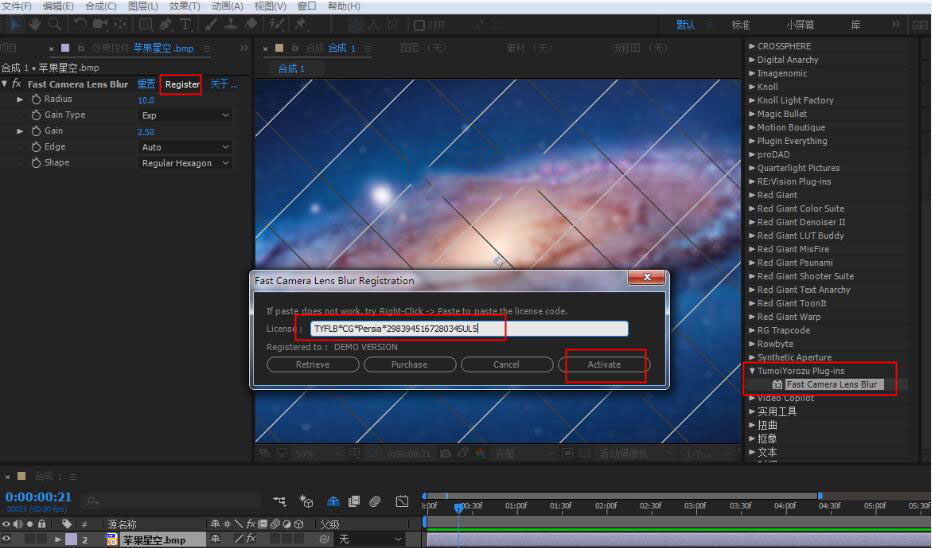The image size is (932, 548).
Task: Open the Gain Type dropdown showing Exp
Action: [185, 115]
